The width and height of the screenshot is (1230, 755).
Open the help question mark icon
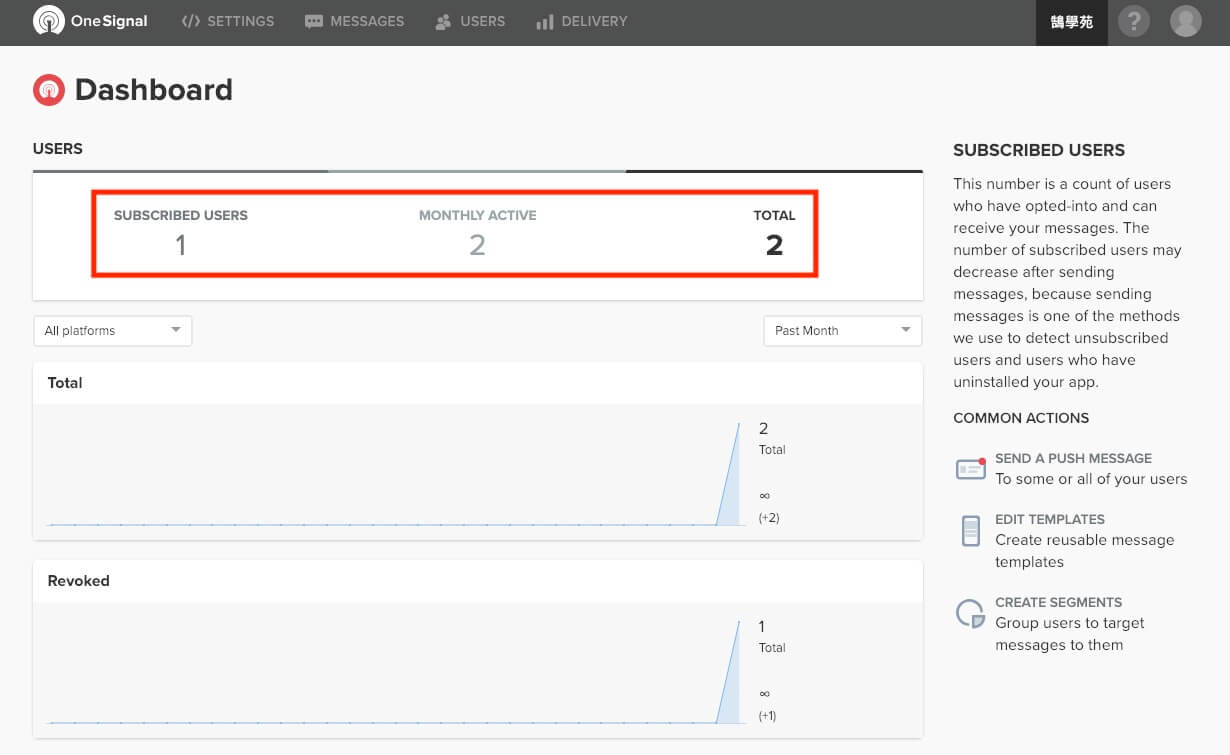pyautogui.click(x=1133, y=21)
